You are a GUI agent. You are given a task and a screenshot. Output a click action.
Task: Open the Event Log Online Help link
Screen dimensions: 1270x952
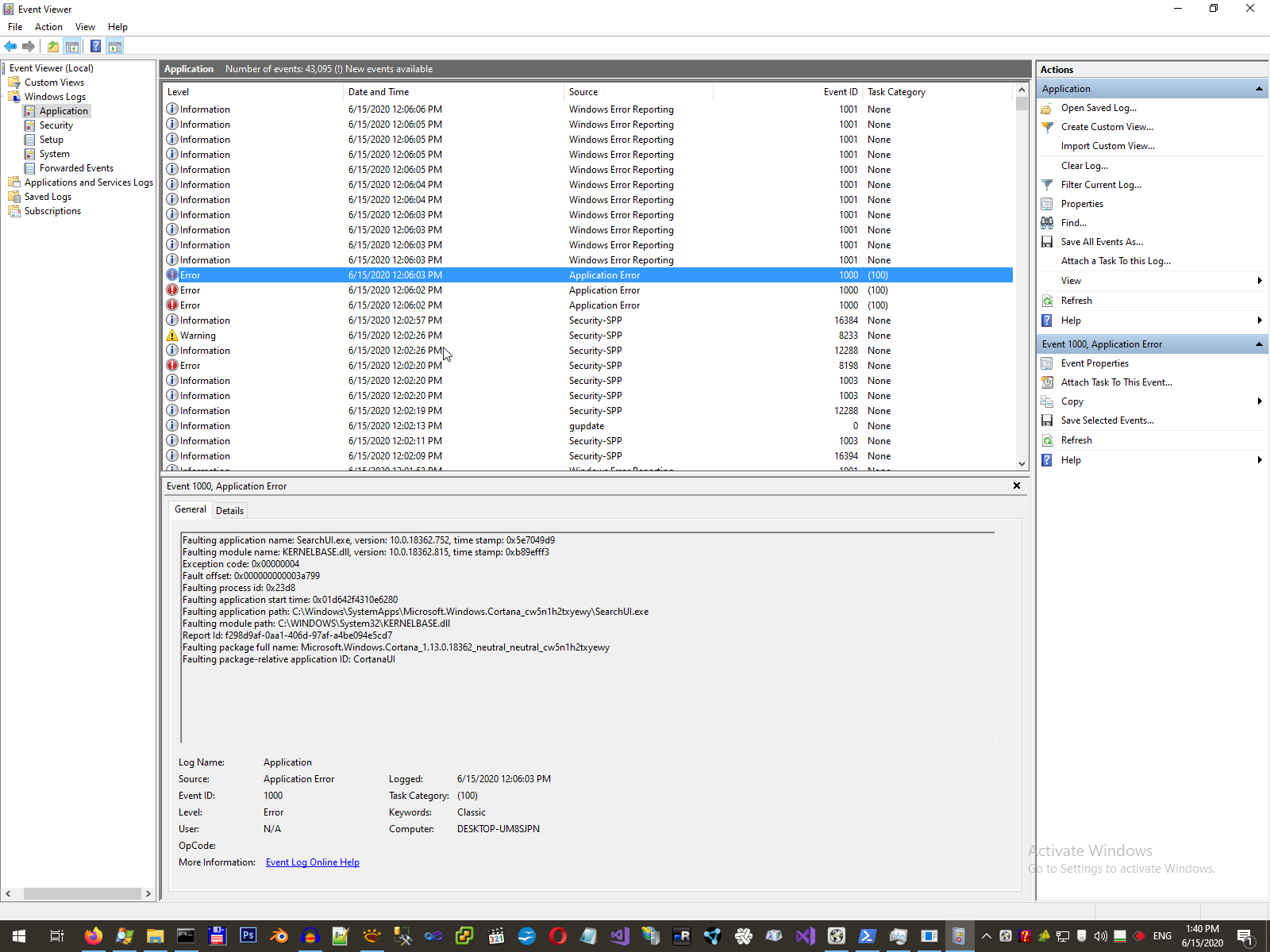pyautogui.click(x=312, y=862)
